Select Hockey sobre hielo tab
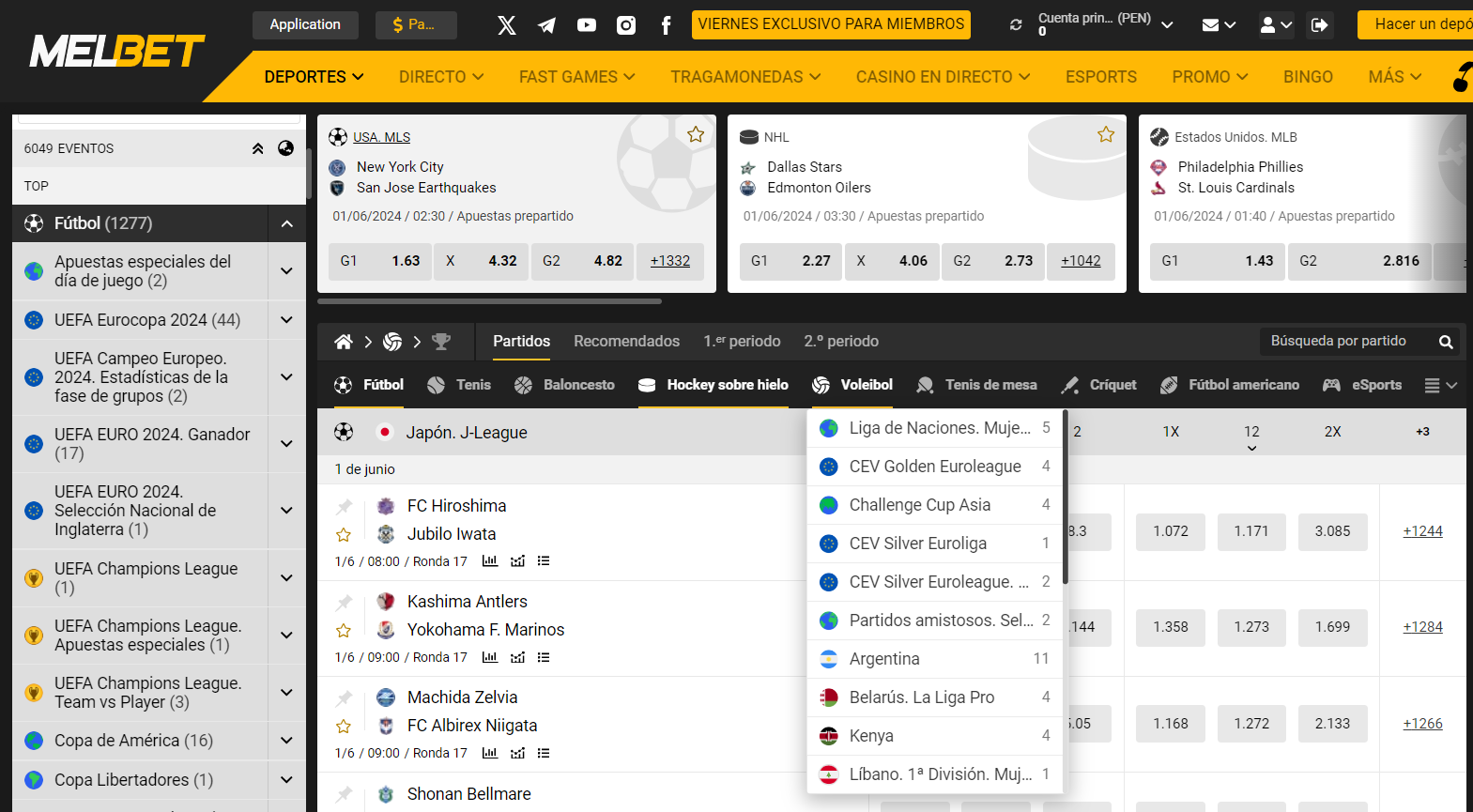 pyautogui.click(x=713, y=385)
